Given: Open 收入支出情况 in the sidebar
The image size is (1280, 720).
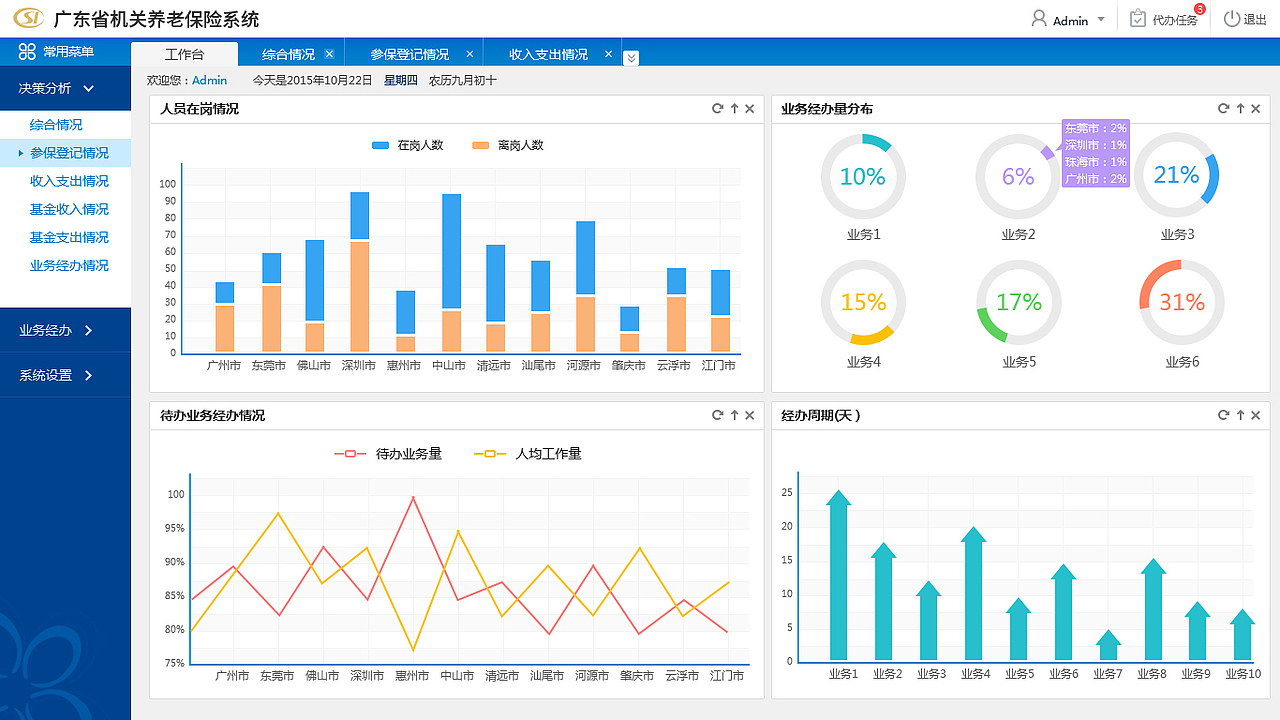Looking at the screenshot, I should [x=69, y=181].
